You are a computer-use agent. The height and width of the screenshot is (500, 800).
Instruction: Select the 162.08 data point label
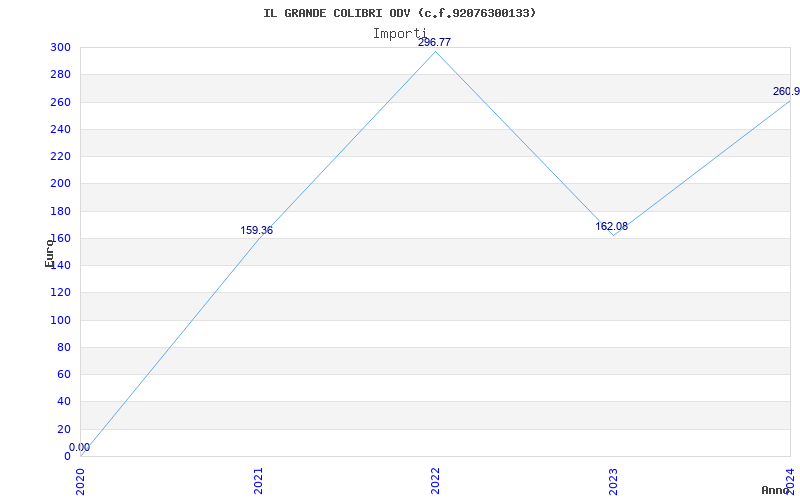pyautogui.click(x=612, y=227)
